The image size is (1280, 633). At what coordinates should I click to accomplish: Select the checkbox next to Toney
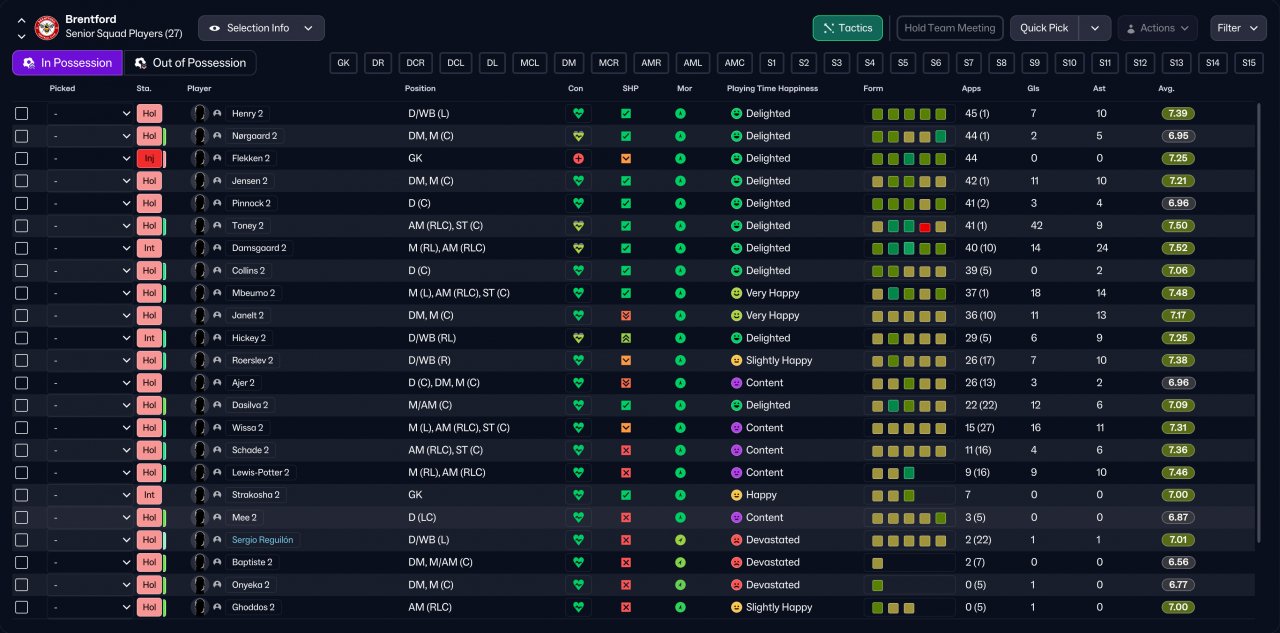coord(22,226)
